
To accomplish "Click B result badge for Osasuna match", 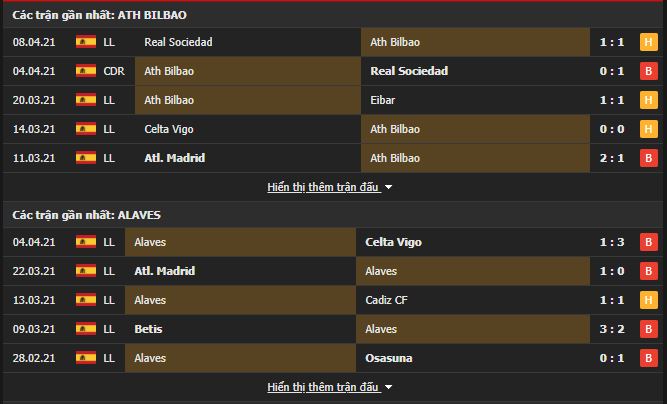I will pos(648,358).
